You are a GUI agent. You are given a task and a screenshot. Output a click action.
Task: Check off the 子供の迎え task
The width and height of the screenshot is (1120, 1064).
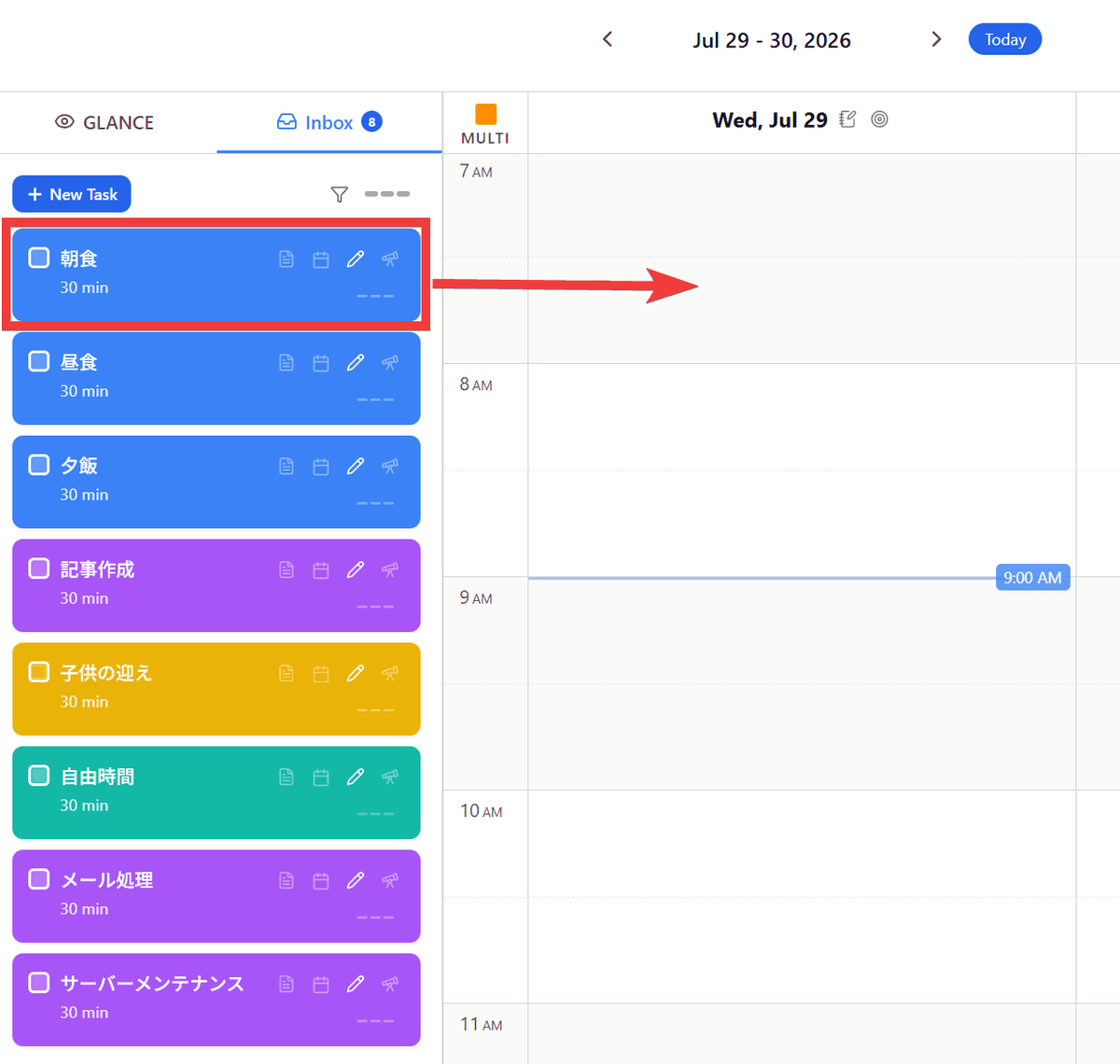click(39, 672)
